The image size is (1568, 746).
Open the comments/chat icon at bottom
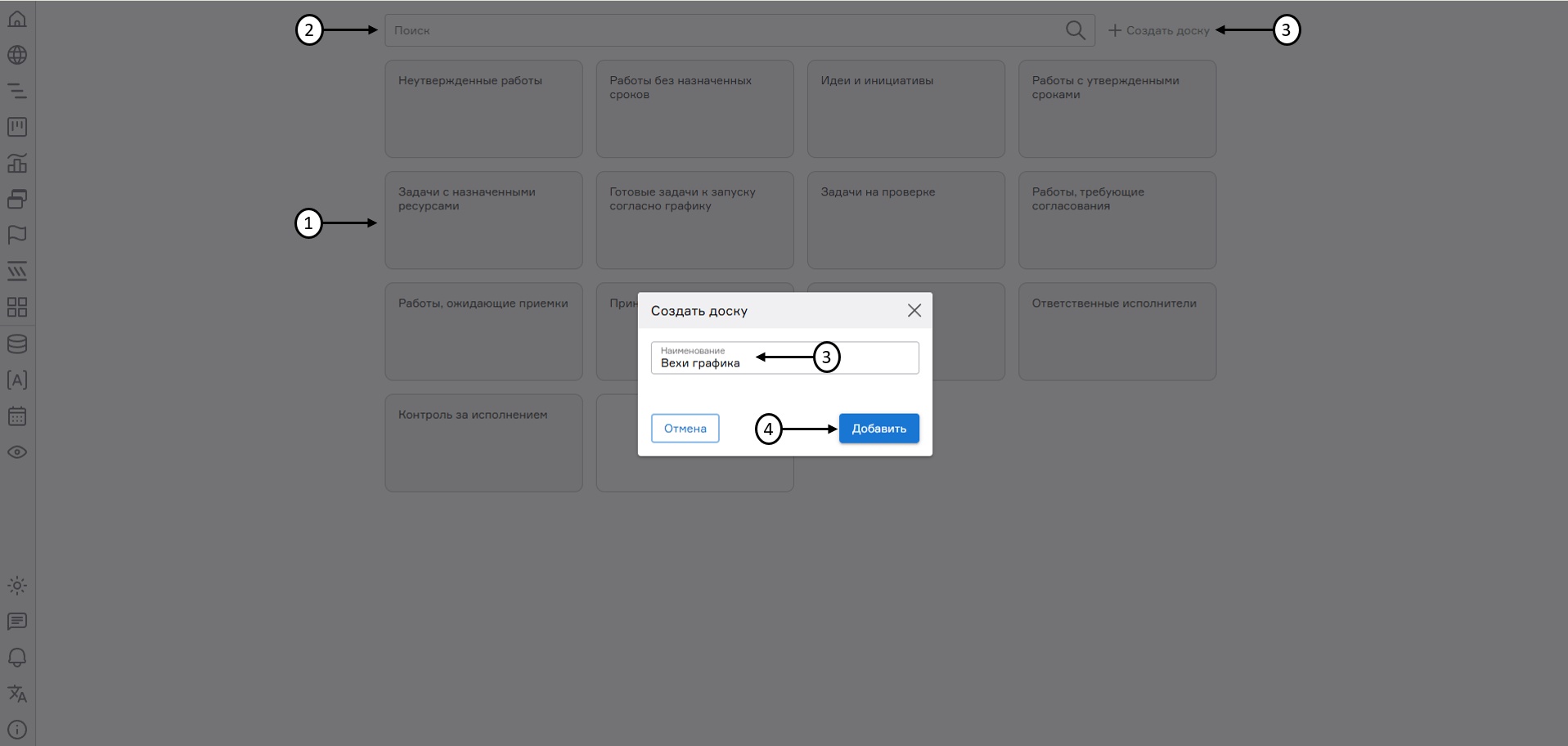click(17, 622)
